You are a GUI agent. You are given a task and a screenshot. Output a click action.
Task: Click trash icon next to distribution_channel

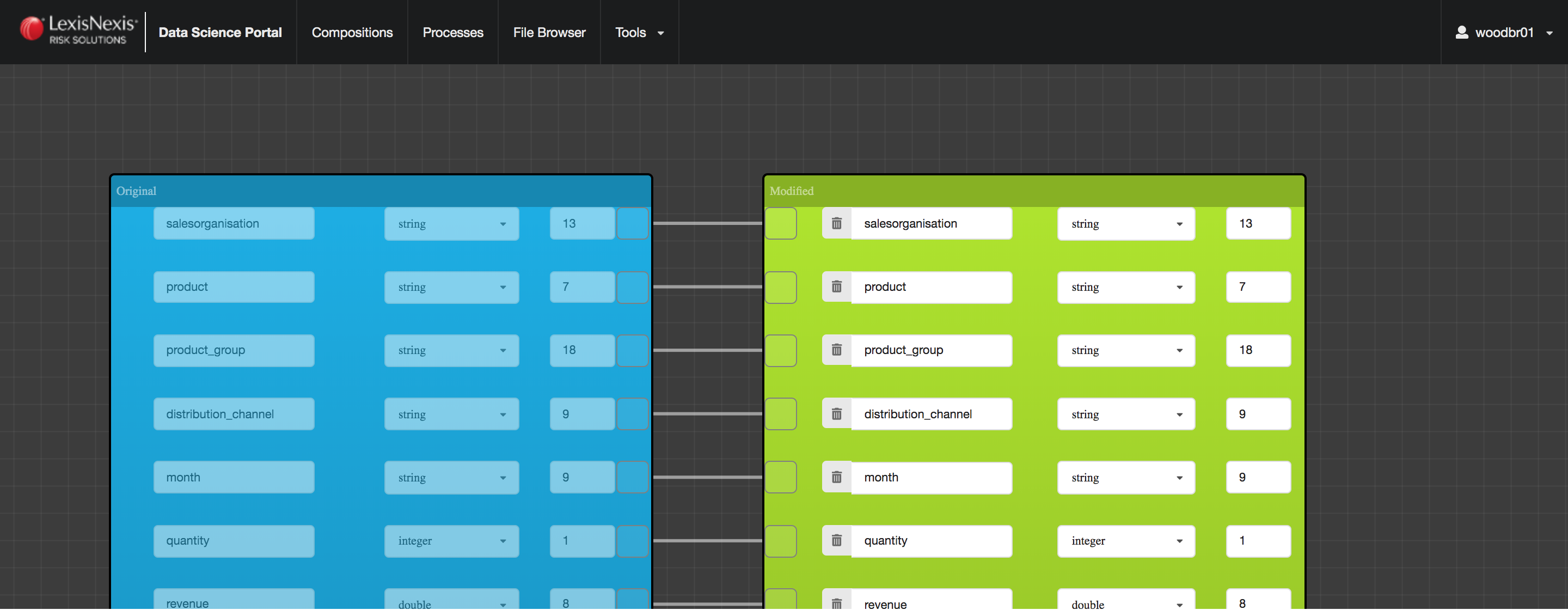(x=836, y=414)
